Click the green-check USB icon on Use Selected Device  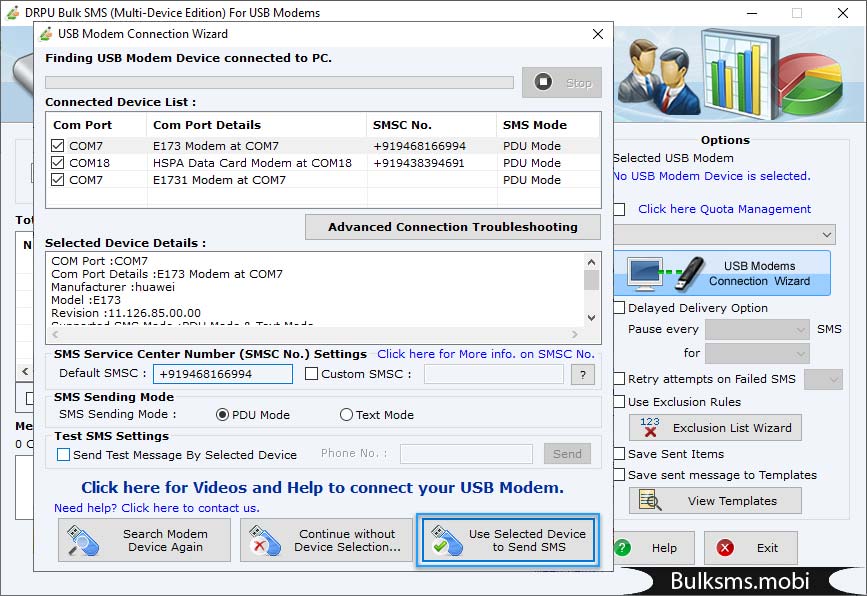coord(447,541)
